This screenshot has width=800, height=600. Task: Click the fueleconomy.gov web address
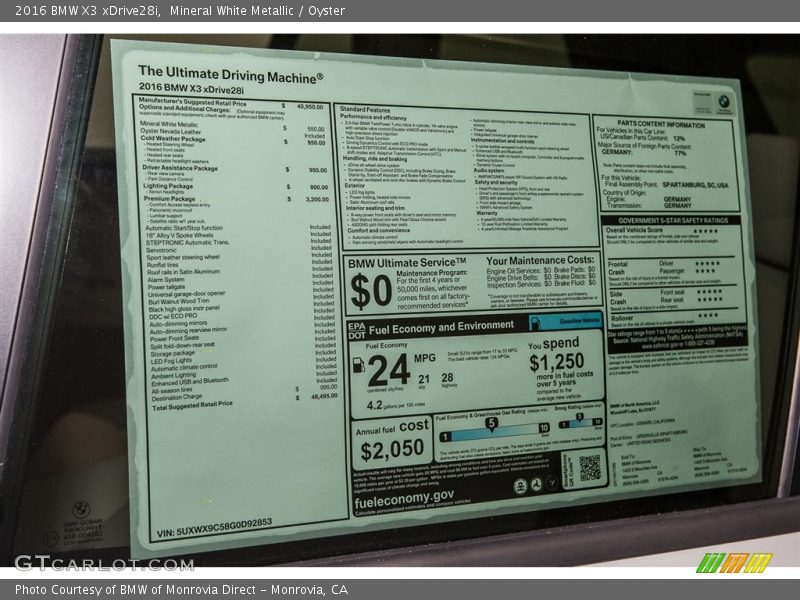(404, 498)
